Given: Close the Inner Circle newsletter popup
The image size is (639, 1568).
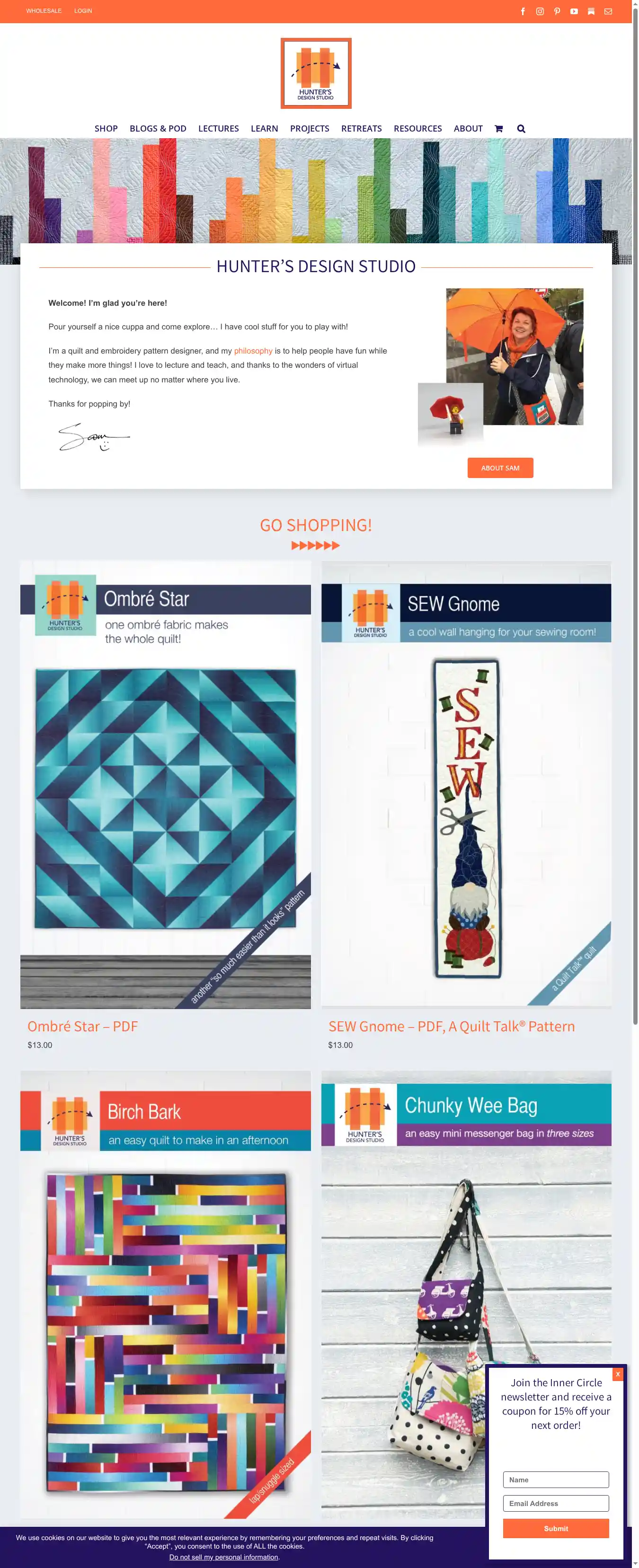Looking at the screenshot, I should (x=618, y=1374).
